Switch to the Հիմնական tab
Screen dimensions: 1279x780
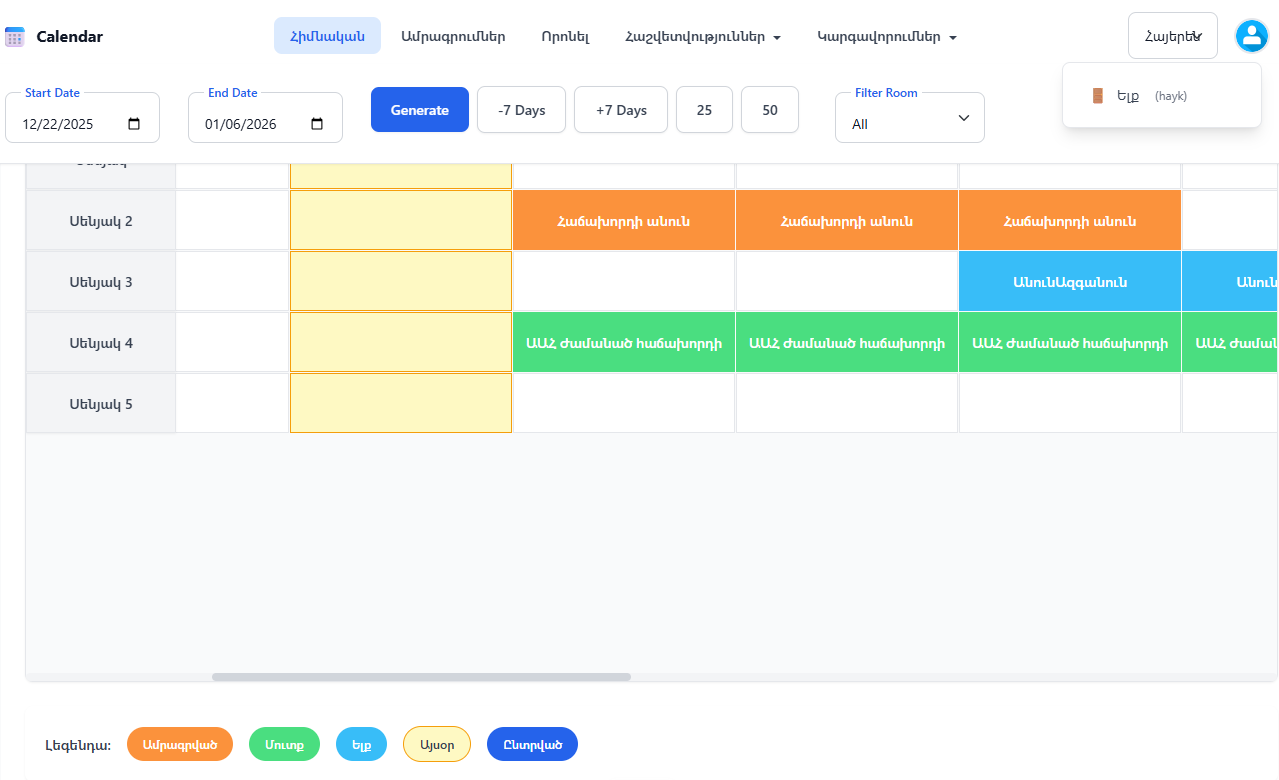[x=327, y=37]
